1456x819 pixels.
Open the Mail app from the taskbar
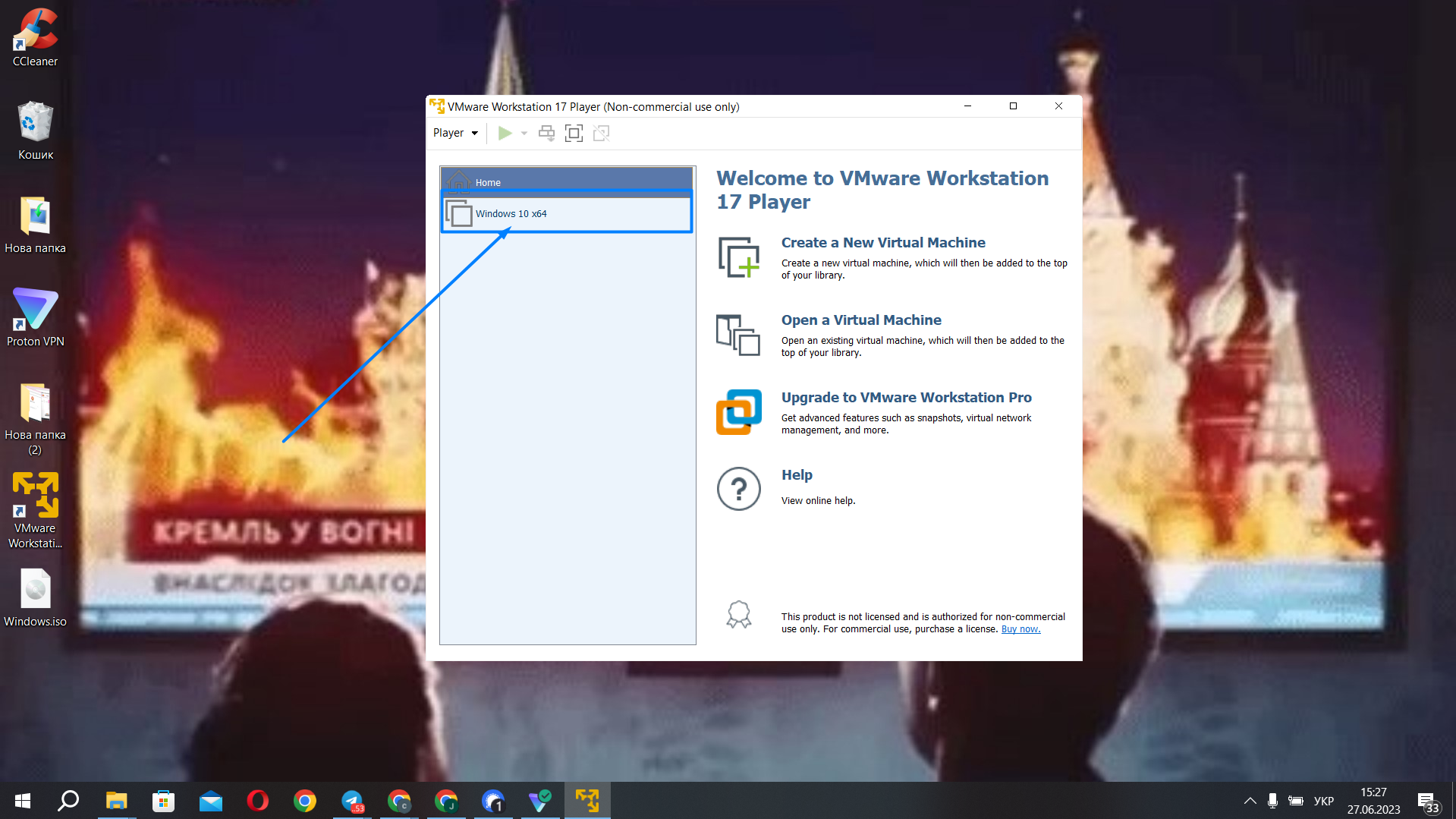tap(210, 801)
